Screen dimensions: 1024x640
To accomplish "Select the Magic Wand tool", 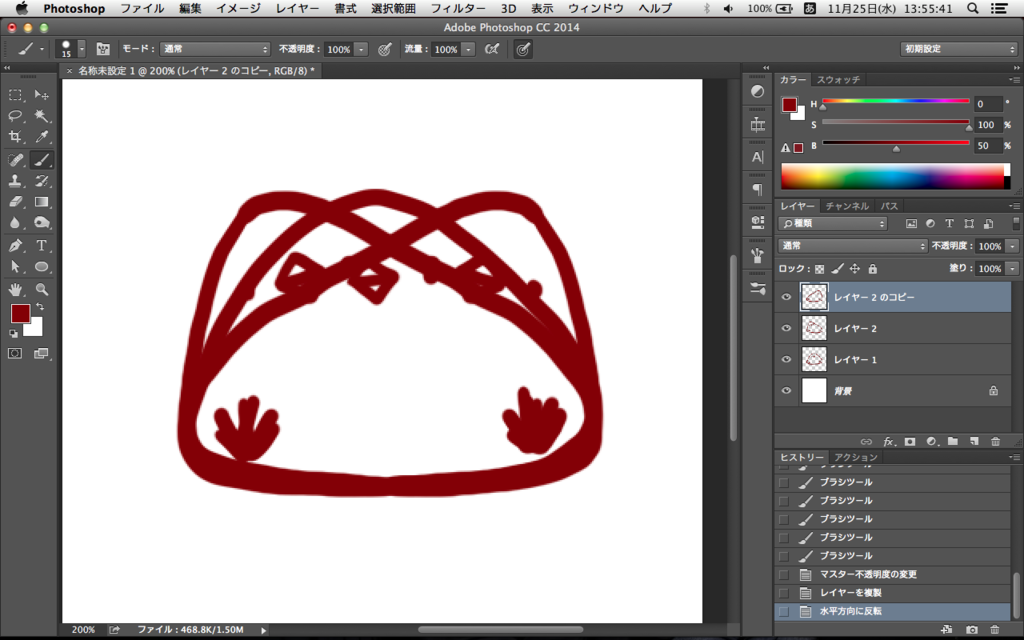I will pos(41,116).
